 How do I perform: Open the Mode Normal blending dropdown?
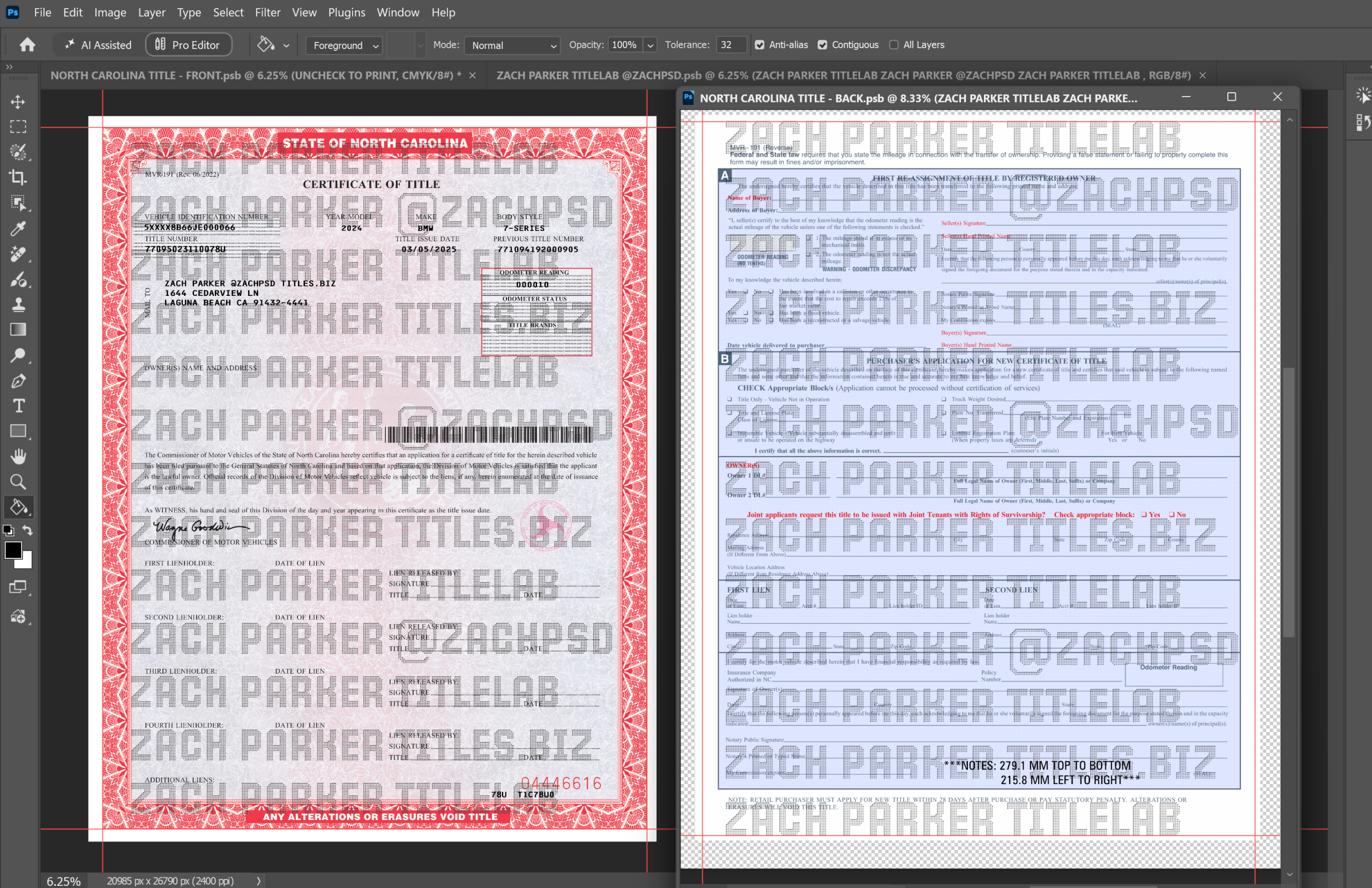click(512, 45)
